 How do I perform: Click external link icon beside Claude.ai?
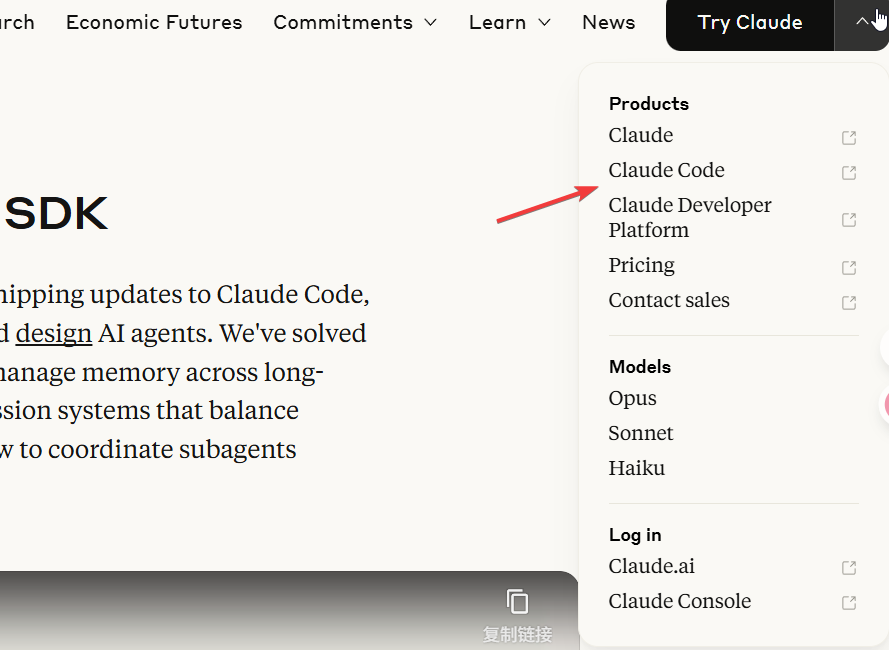click(848, 568)
